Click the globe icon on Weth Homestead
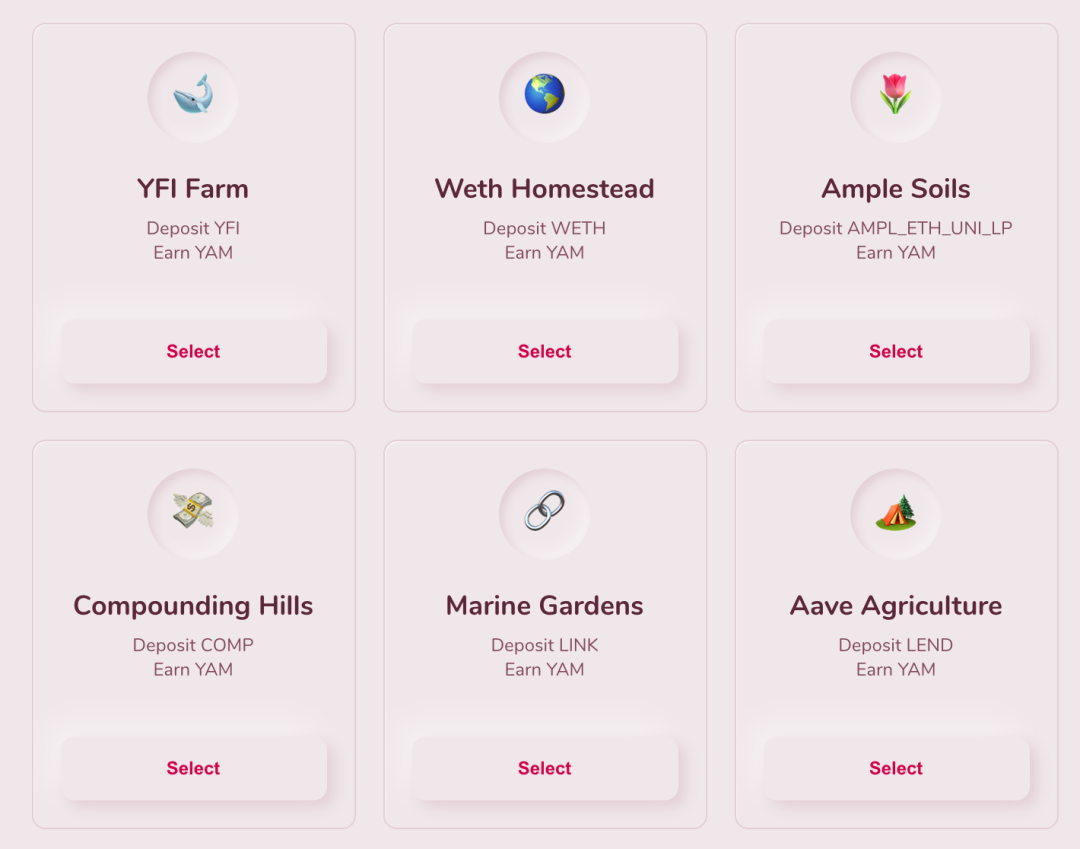Viewport: 1080px width, 849px height. (x=544, y=94)
